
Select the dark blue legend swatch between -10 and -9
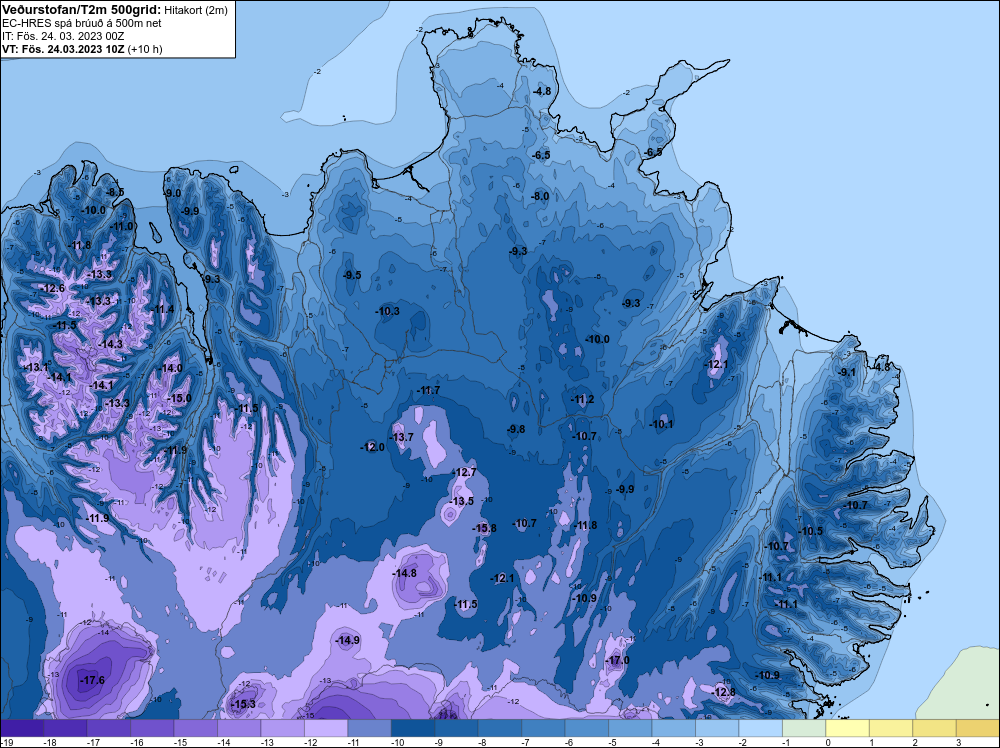pyautogui.click(x=413, y=728)
